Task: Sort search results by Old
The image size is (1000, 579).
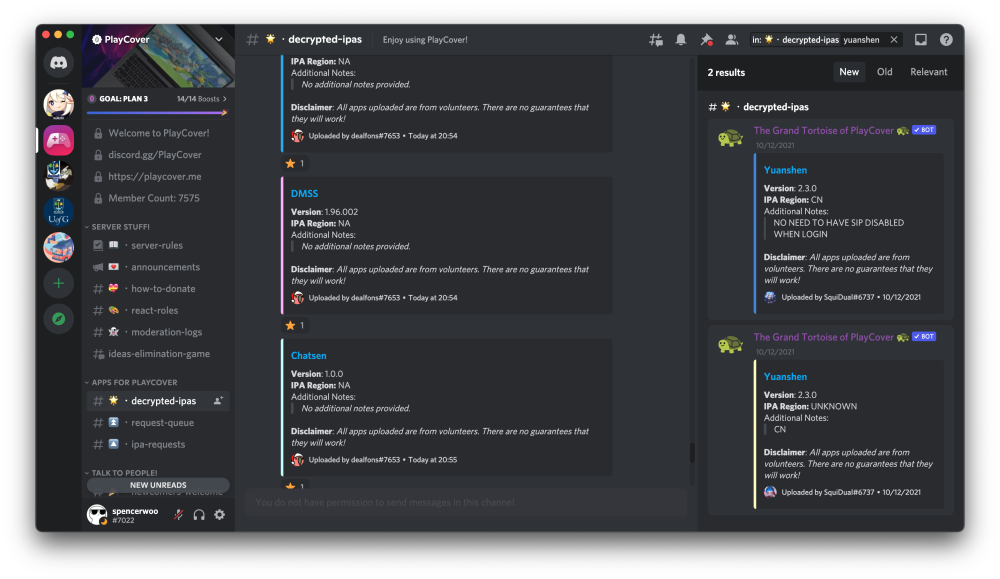Action: pos(884,72)
